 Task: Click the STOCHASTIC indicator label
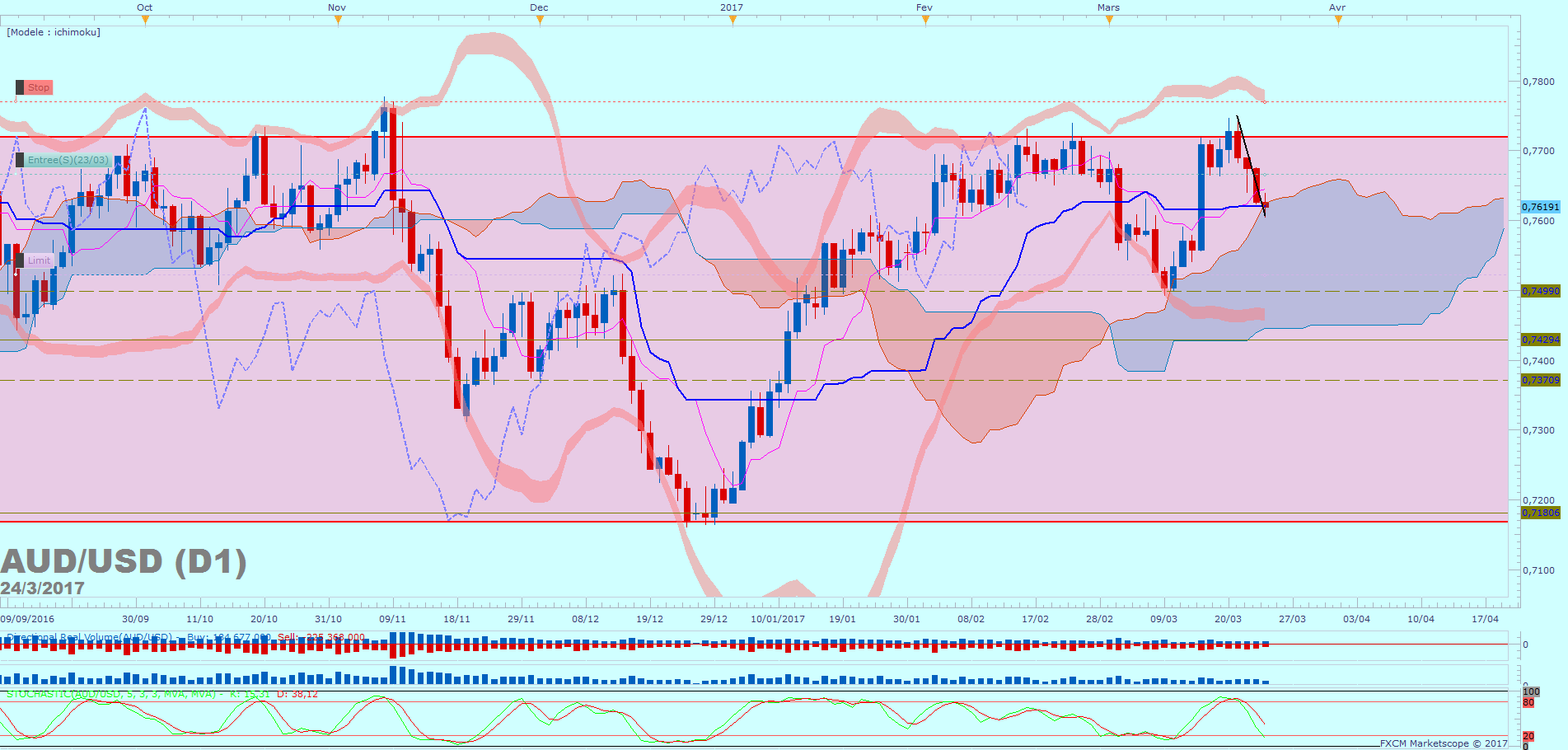[111, 694]
